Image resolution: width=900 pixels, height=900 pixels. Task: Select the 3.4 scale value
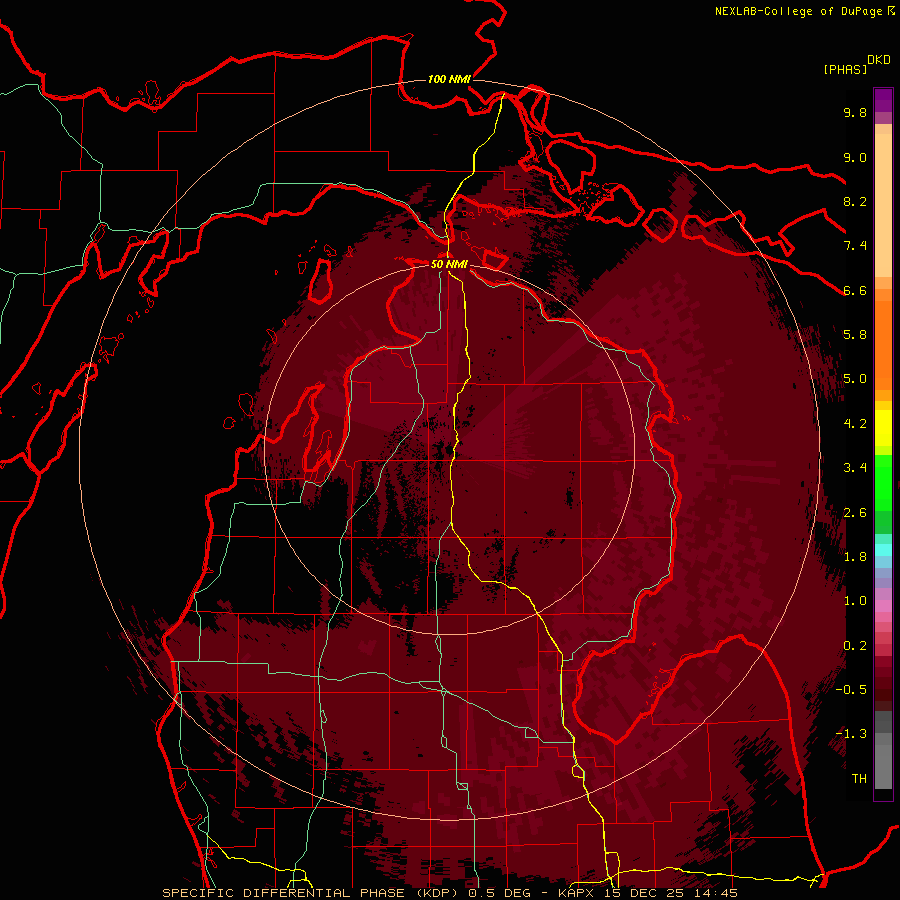click(x=855, y=468)
